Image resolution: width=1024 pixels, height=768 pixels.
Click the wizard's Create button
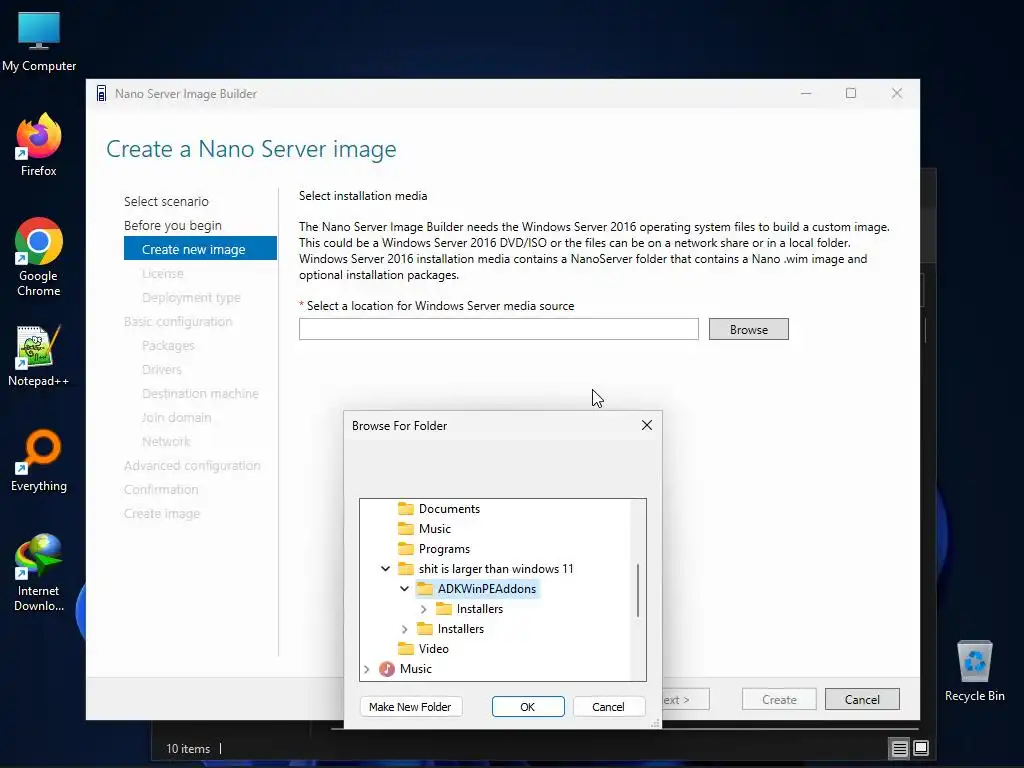coord(779,699)
